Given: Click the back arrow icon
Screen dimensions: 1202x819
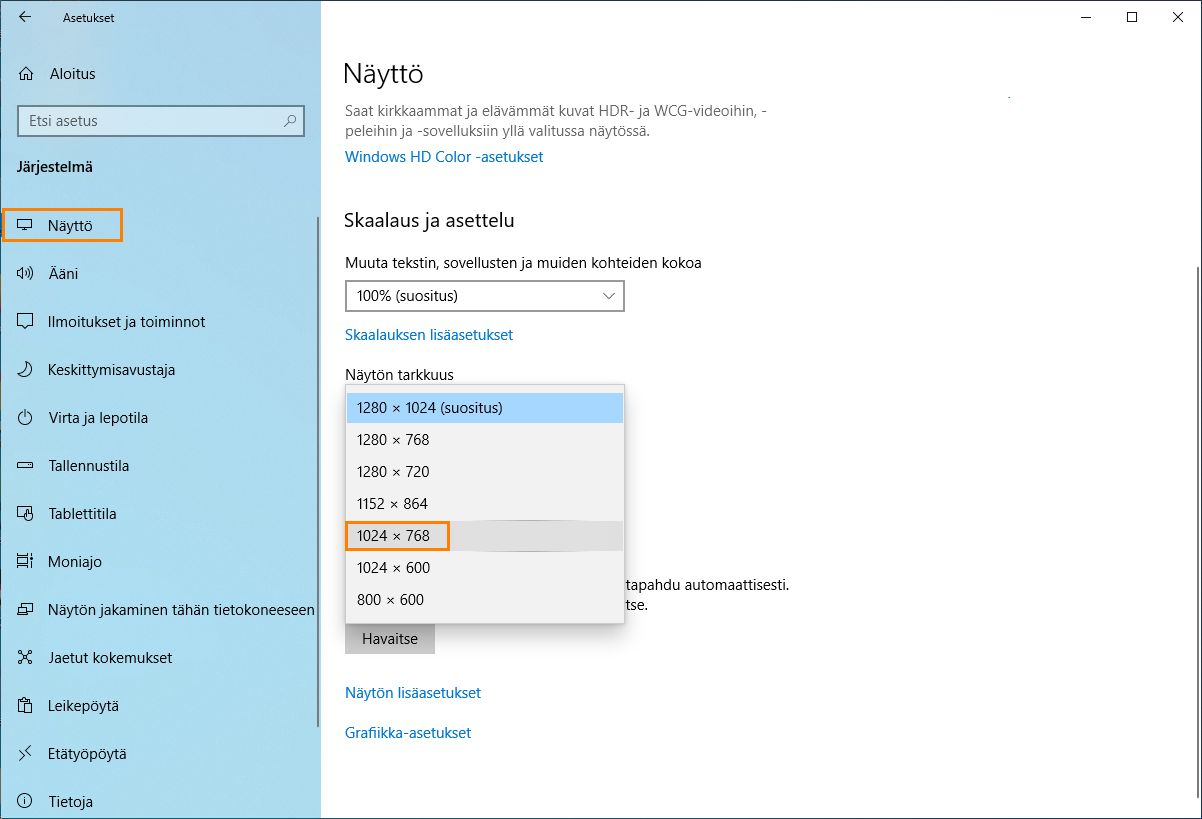Looking at the screenshot, I should click(x=25, y=17).
